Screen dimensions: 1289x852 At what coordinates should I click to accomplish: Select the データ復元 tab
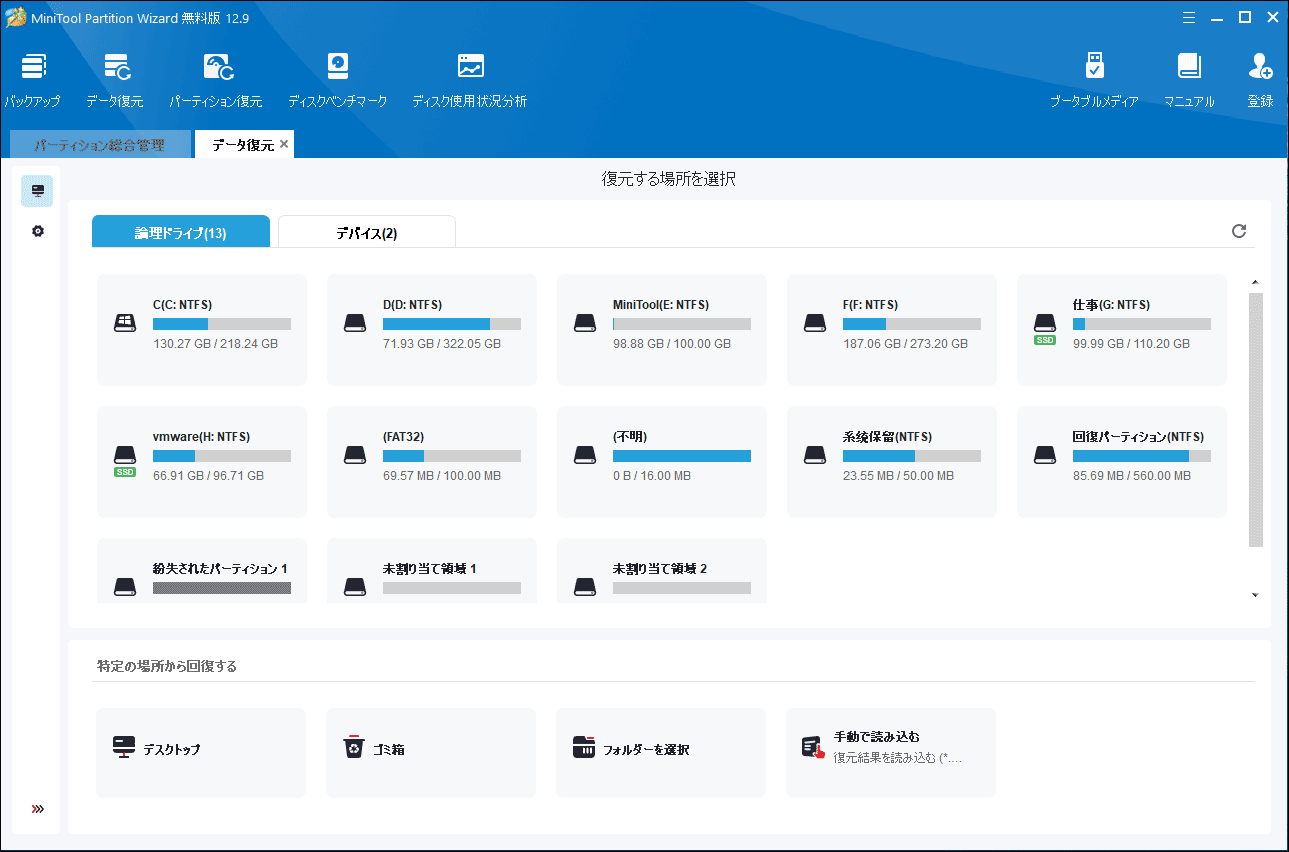click(x=243, y=145)
